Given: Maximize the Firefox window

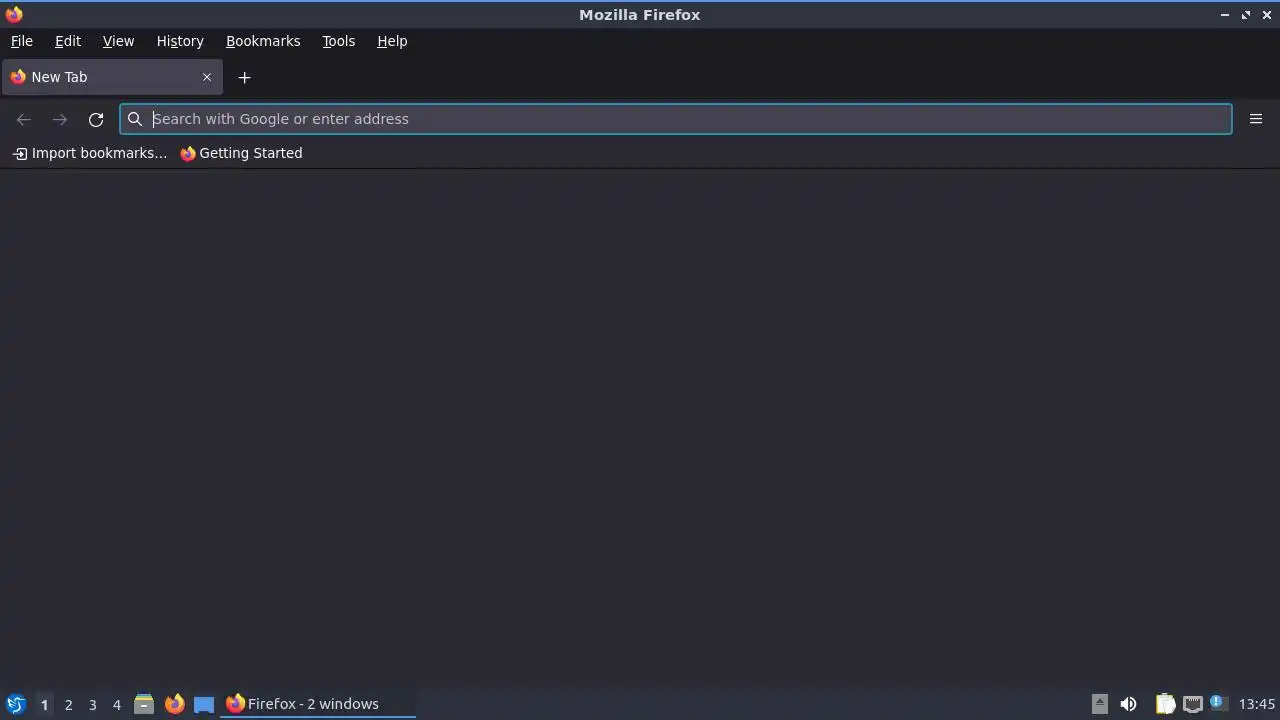Looking at the screenshot, I should pyautogui.click(x=1246, y=15).
